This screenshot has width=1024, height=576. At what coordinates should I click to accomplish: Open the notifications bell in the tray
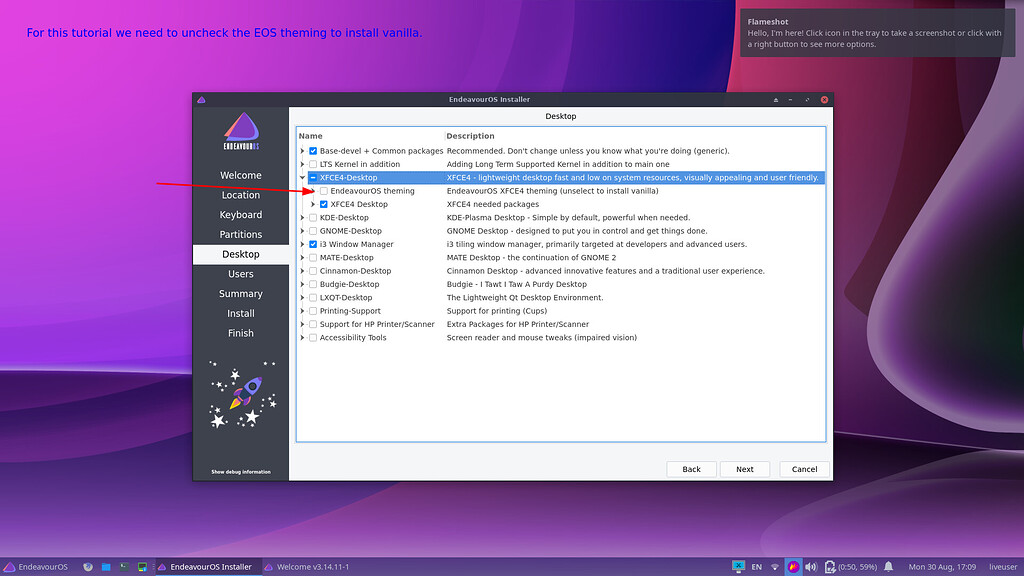[x=888, y=567]
